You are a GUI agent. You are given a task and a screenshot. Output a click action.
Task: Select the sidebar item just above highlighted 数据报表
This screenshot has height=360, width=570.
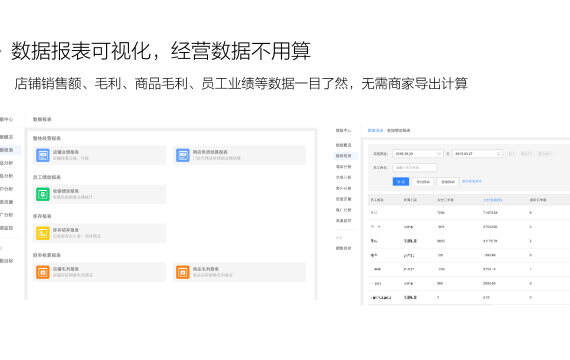[x=344, y=145]
